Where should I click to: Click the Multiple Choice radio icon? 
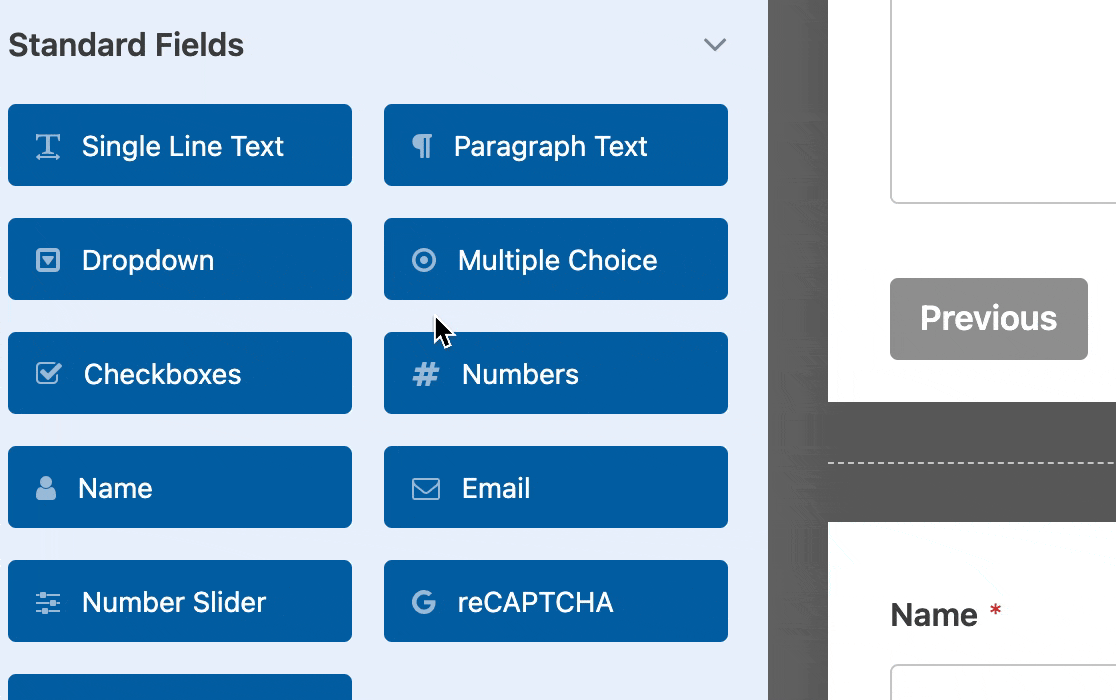pos(423,259)
